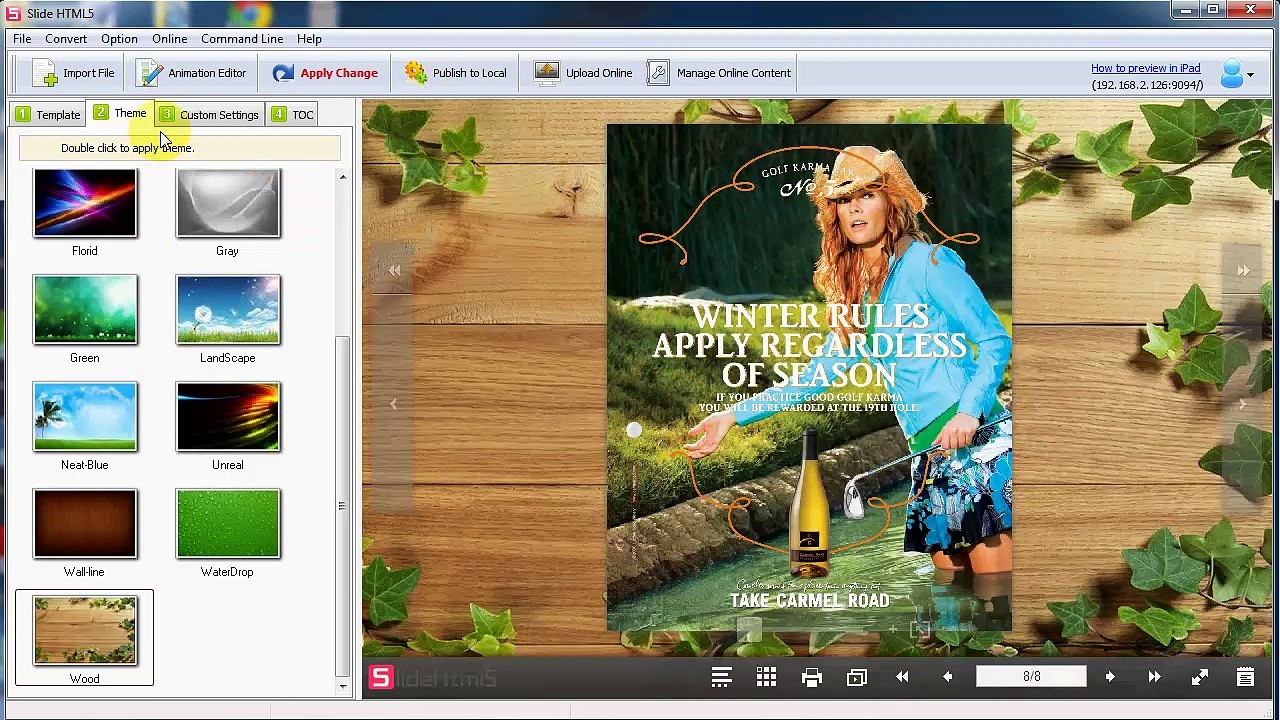
Task: Open the Command Line menu
Action: (242, 39)
